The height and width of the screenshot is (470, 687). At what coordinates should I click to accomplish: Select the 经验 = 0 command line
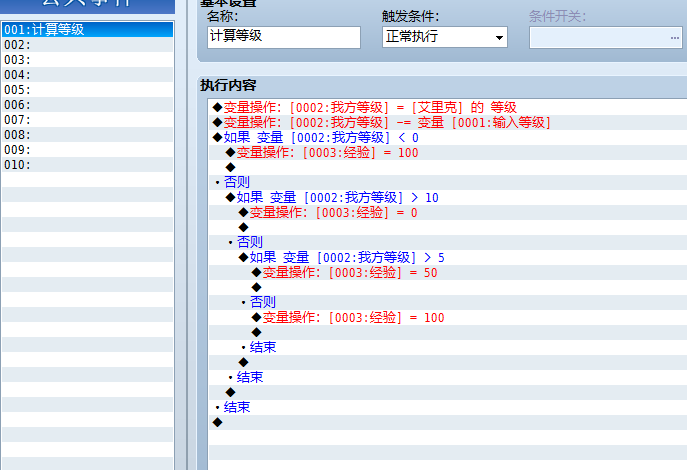[x=448, y=212]
